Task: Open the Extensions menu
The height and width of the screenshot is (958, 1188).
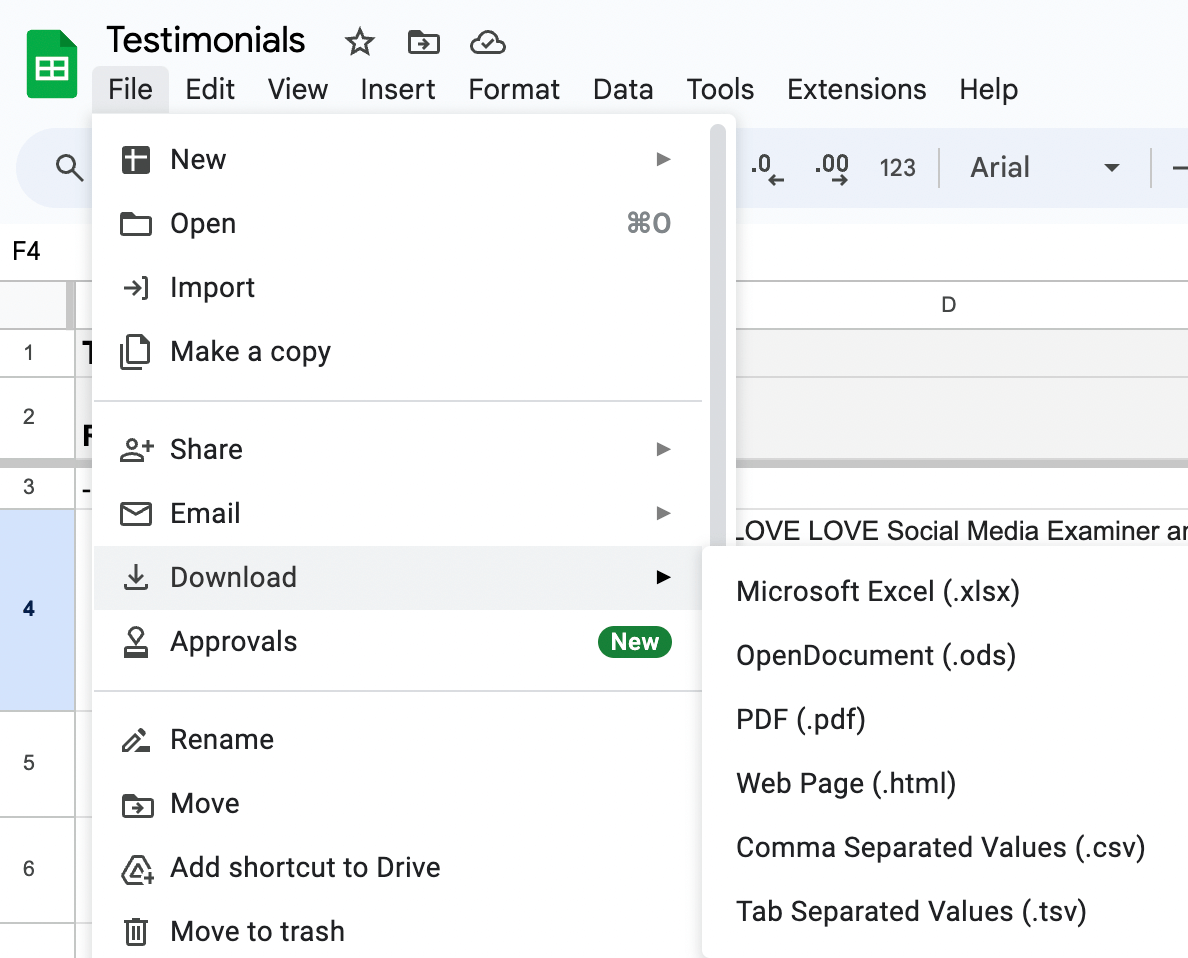Action: (x=856, y=89)
